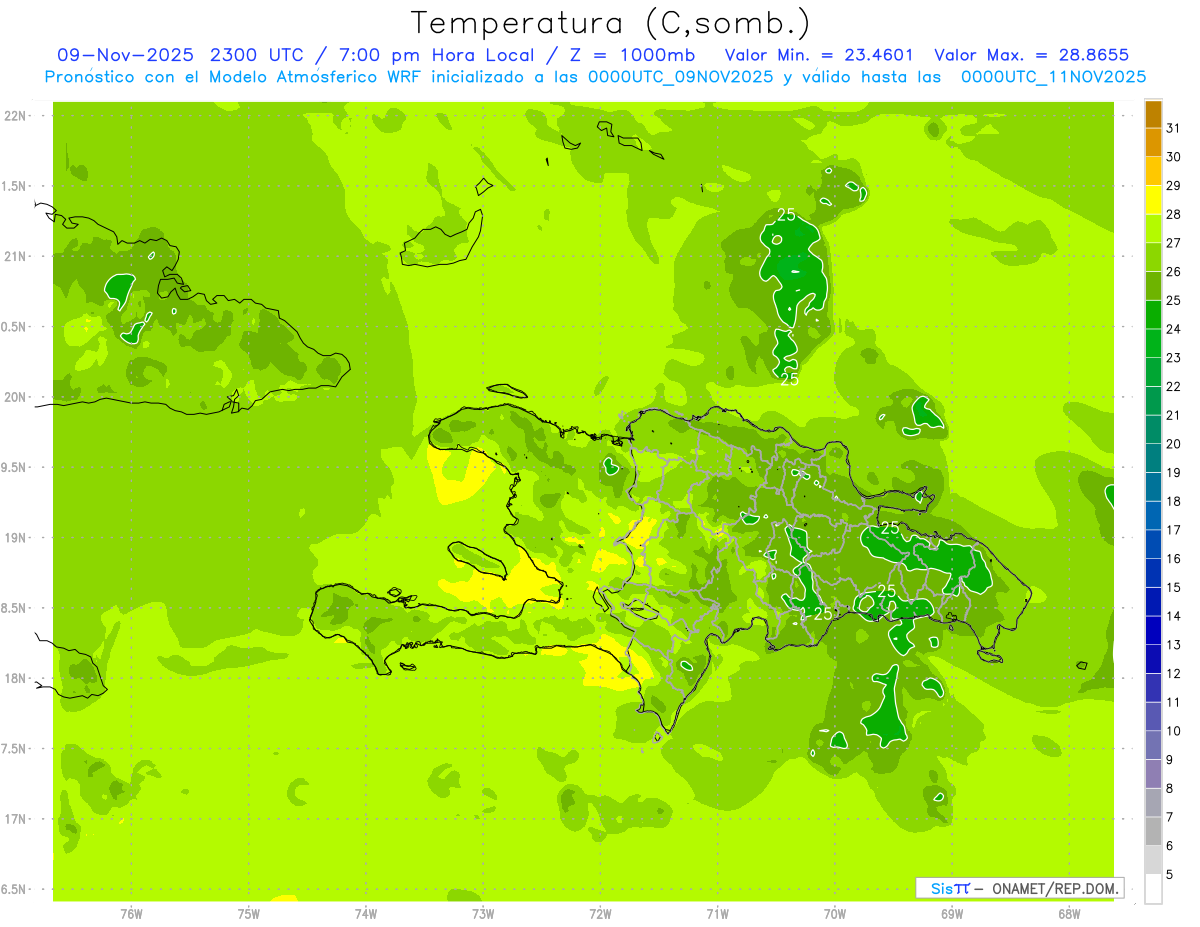This screenshot has width=1200, height=927.
Task: Click the "74W" longitude axis label
Action: [366, 914]
